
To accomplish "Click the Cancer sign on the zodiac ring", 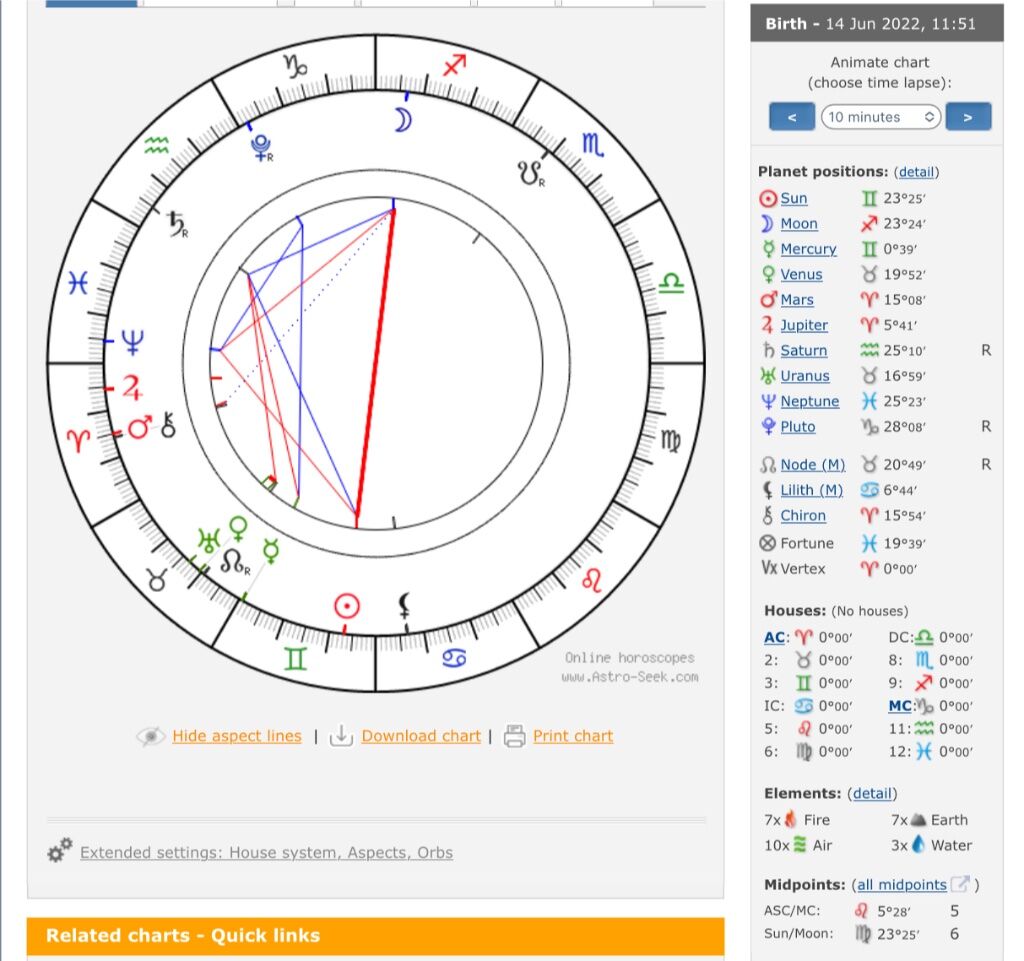I will pos(455,658).
